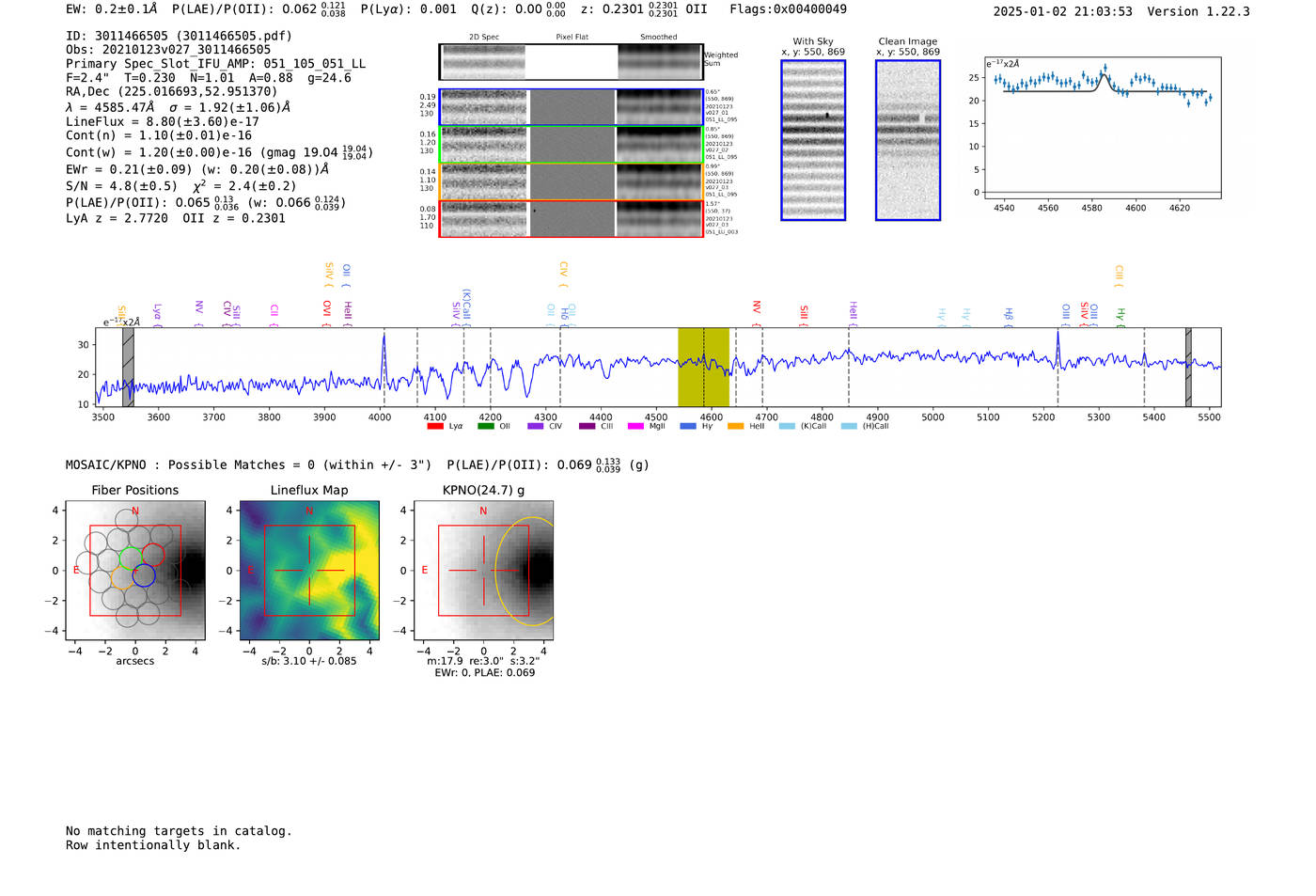
Task: Select the red-bordered fiber spectrum row
Action: pos(571,219)
